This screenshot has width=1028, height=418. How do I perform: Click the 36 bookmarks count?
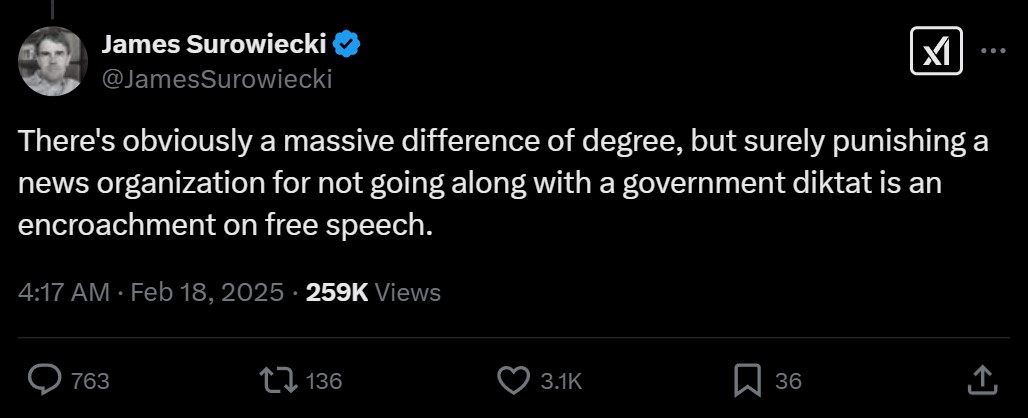(x=788, y=381)
